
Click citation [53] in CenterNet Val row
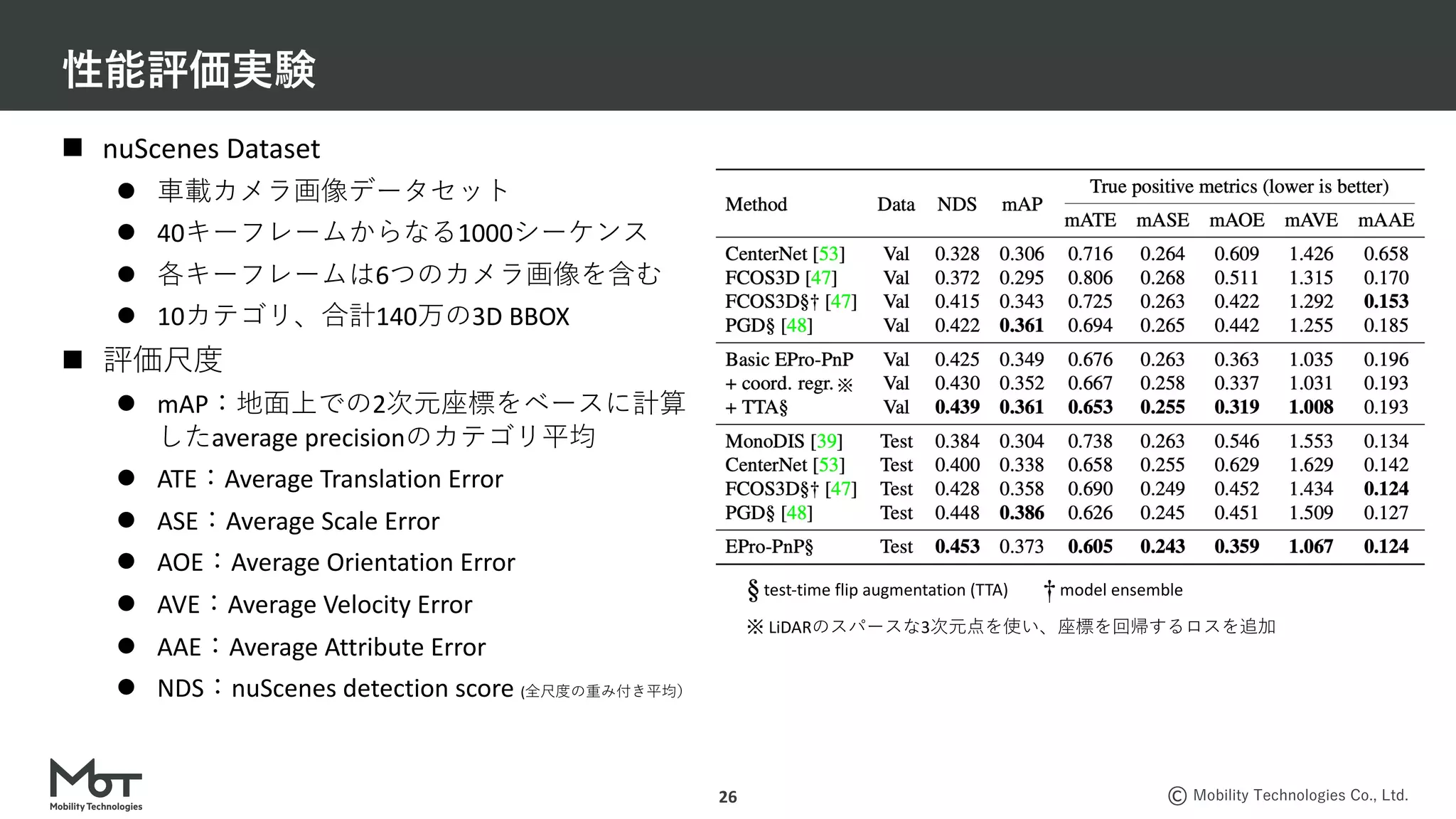[828, 254]
